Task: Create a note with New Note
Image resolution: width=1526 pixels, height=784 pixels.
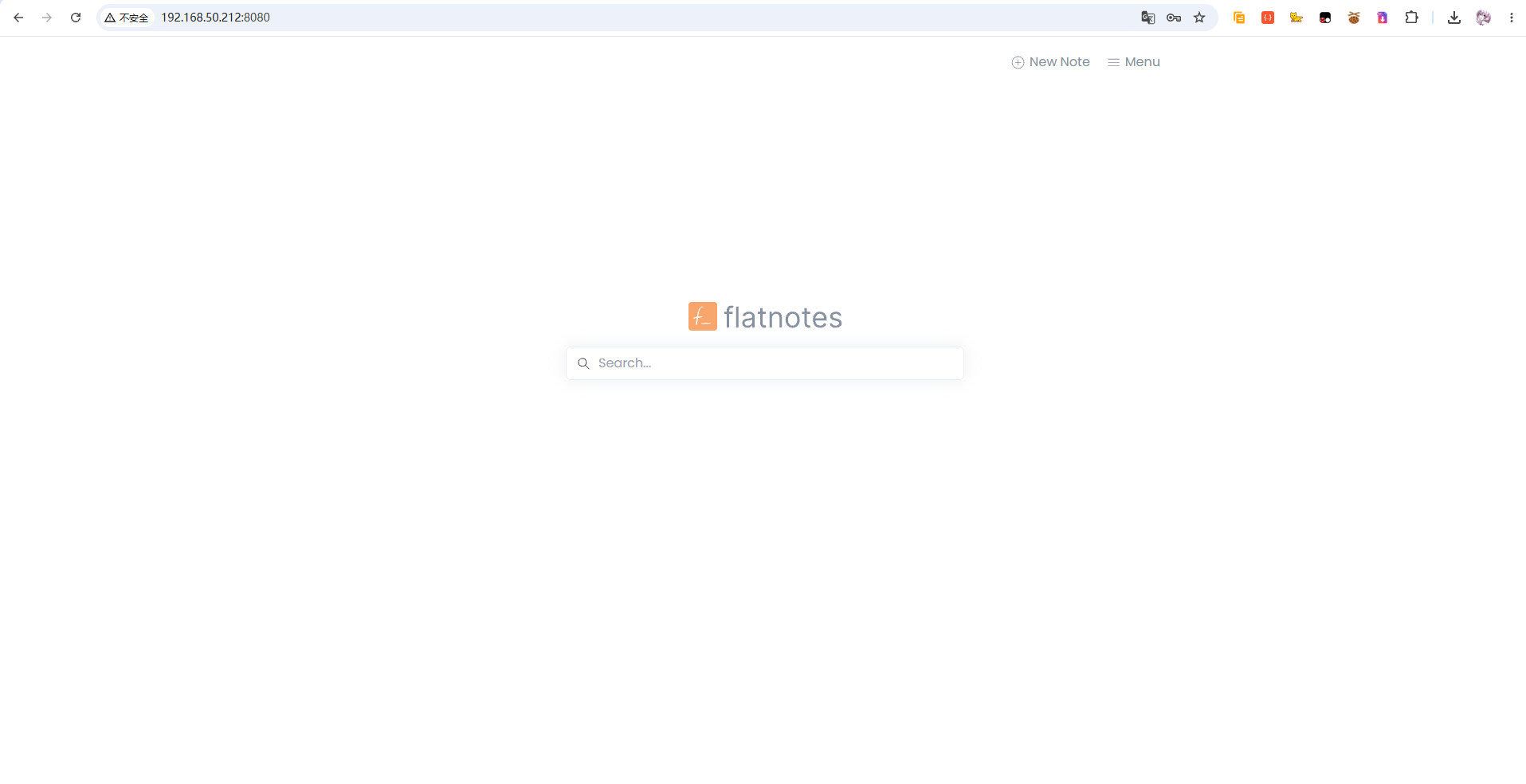Action: click(x=1050, y=62)
